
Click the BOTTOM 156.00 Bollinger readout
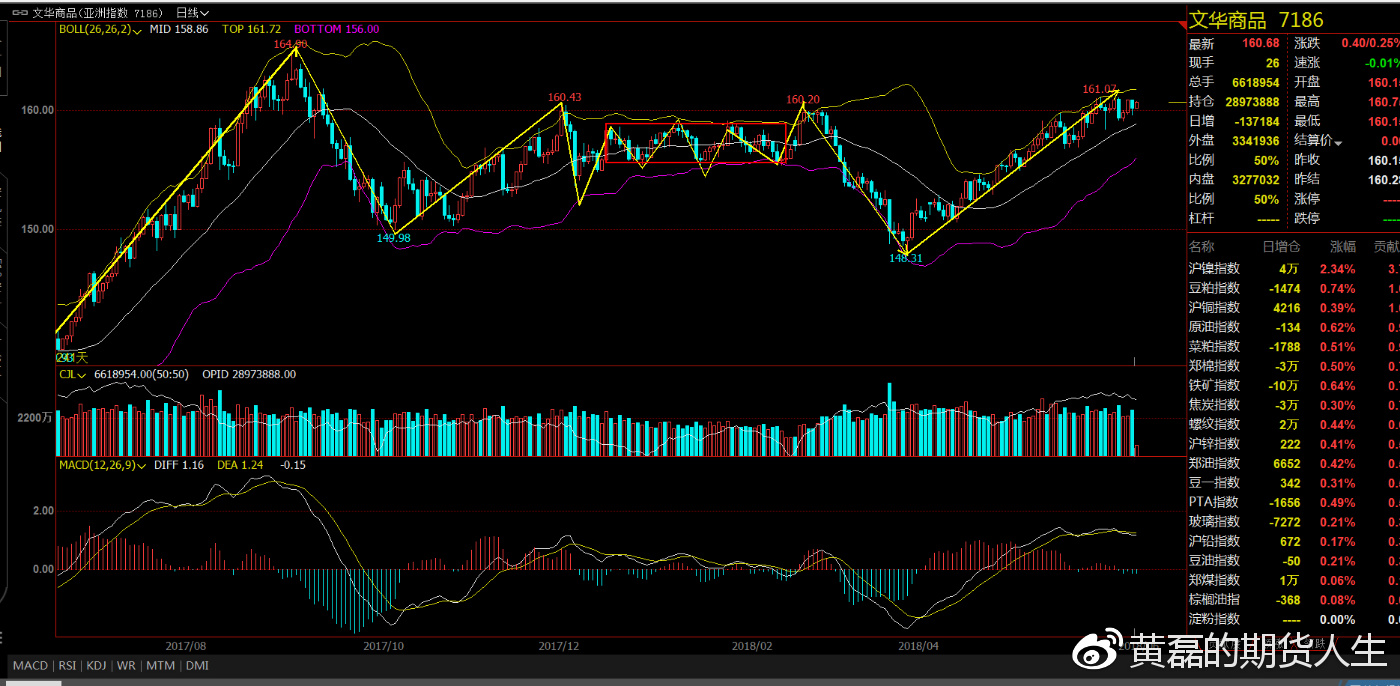(337, 29)
